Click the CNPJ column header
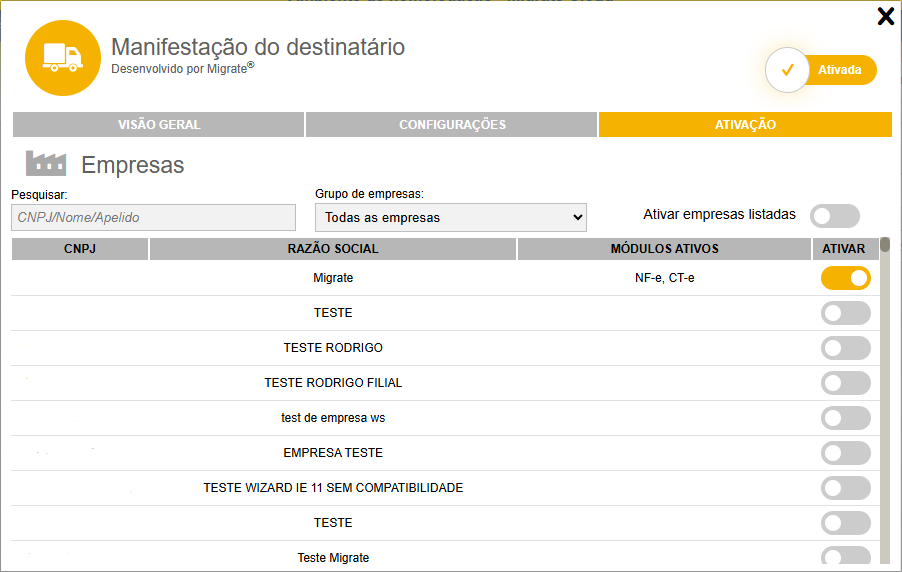 tap(80, 249)
